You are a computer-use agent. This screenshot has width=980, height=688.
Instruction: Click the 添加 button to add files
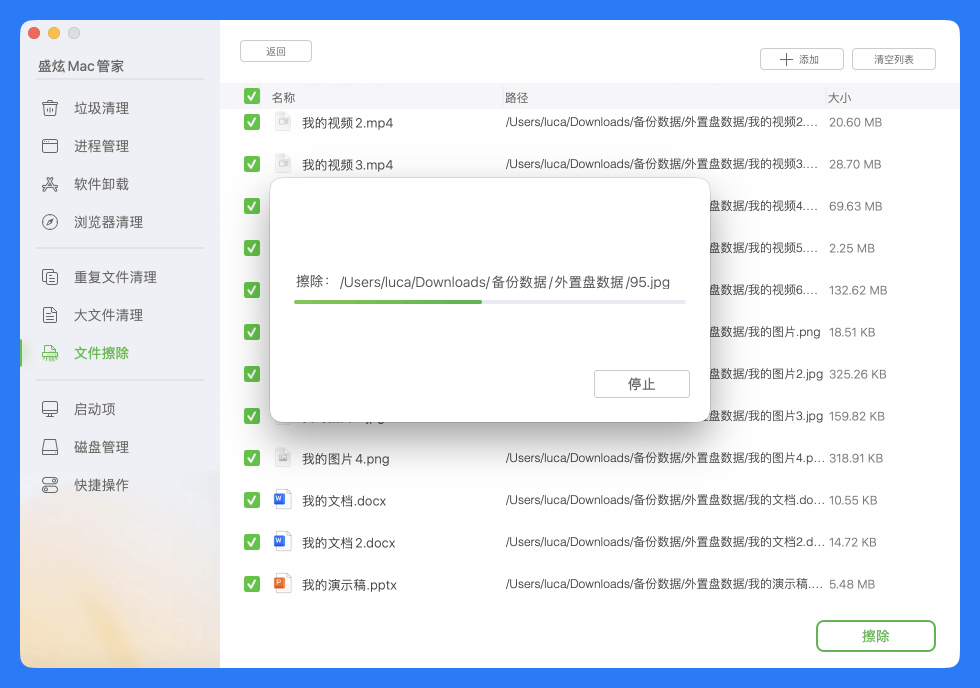[x=801, y=58]
